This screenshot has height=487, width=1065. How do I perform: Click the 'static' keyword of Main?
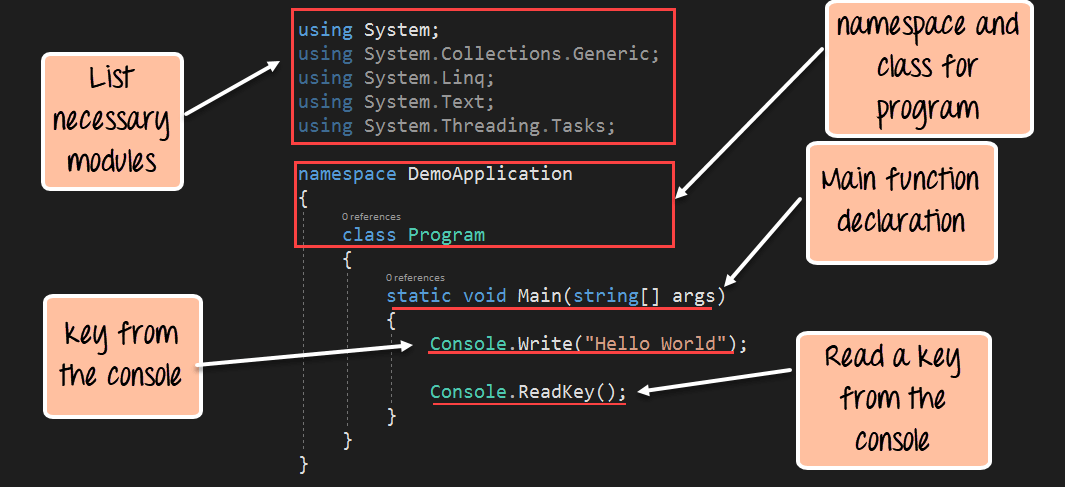click(x=419, y=296)
